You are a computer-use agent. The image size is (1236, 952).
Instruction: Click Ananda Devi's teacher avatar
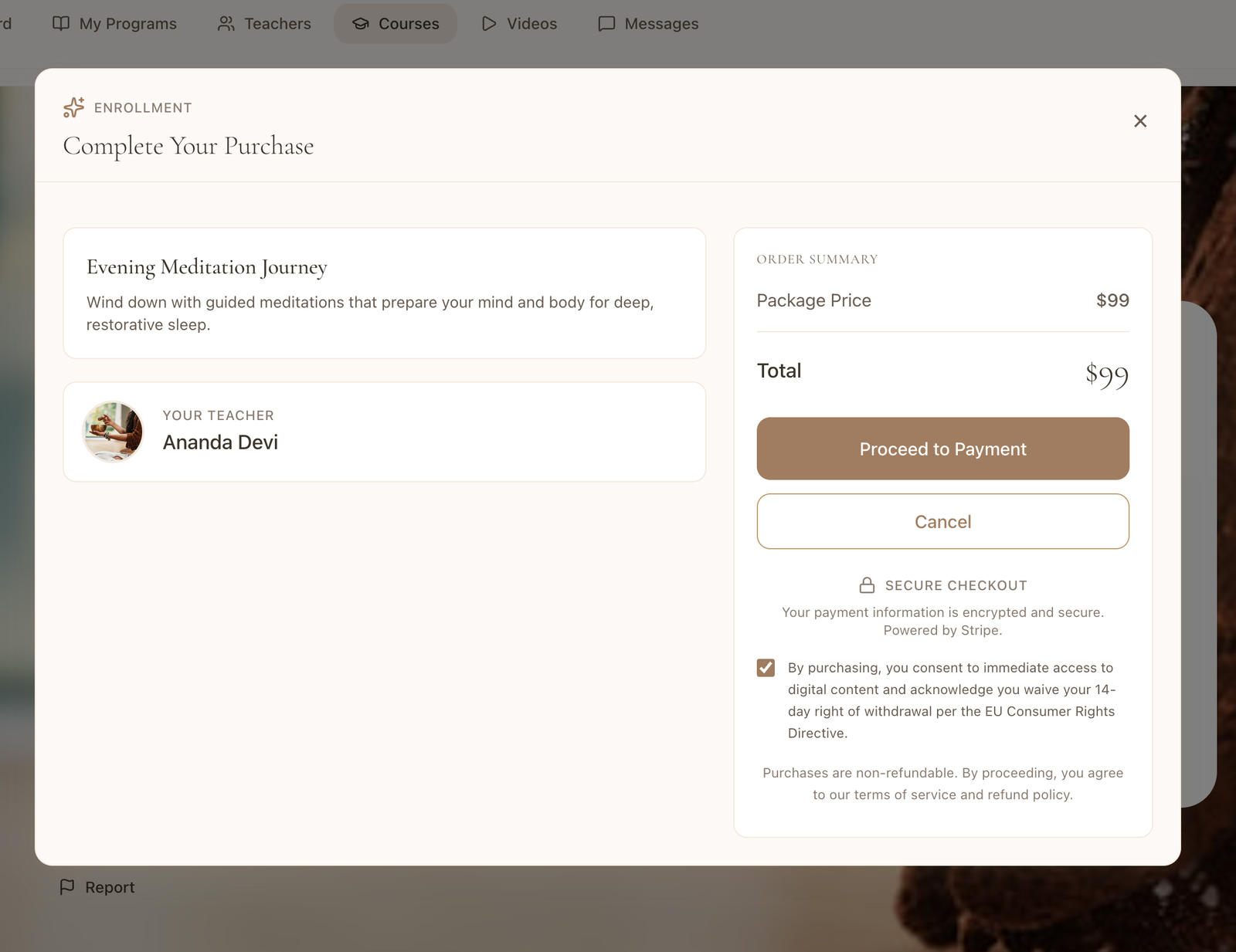click(114, 432)
